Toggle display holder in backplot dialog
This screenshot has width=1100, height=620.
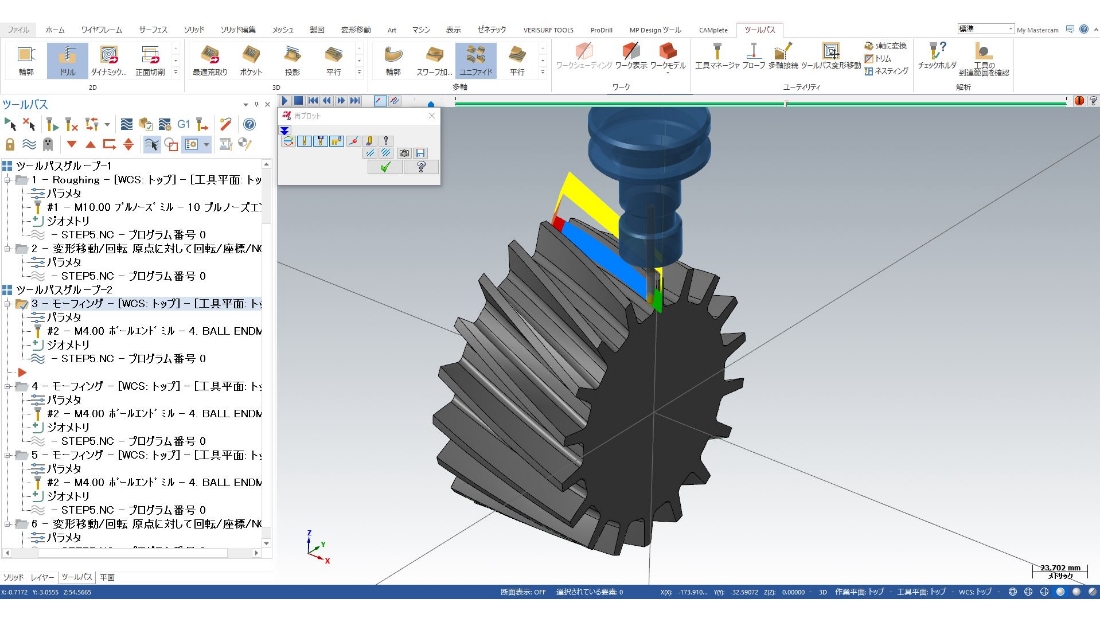321,141
